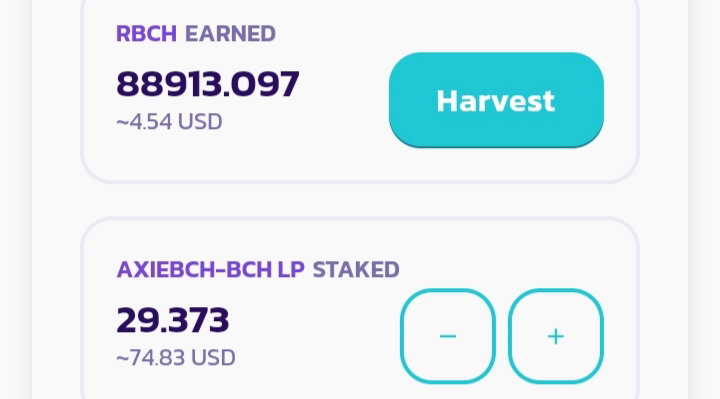Click the rounded border of the Staked card
720x399 pixels.
pyautogui.click(x=360, y=219)
